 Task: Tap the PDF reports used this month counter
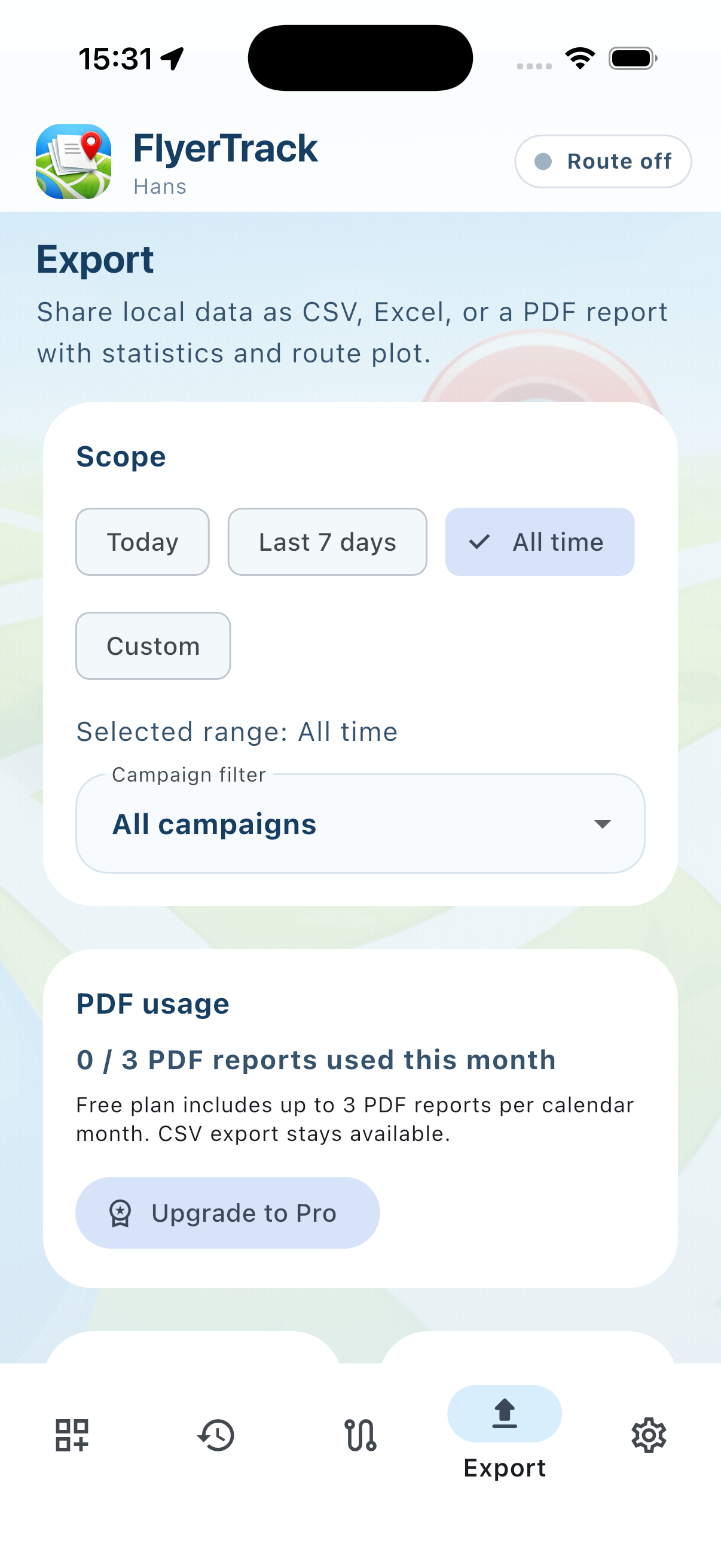click(x=316, y=1060)
